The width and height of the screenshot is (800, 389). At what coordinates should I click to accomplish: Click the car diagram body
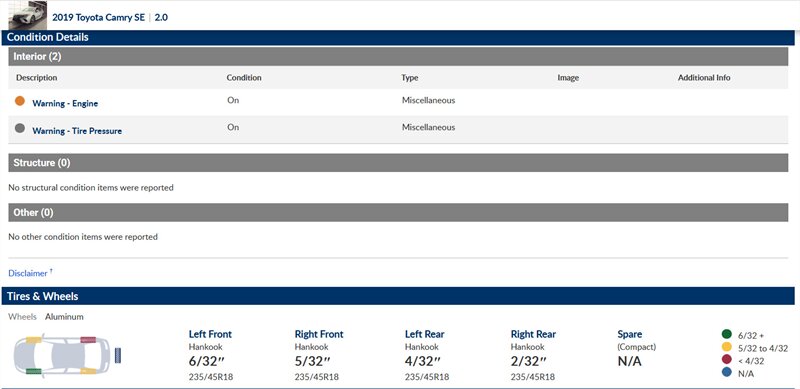(x=61, y=355)
